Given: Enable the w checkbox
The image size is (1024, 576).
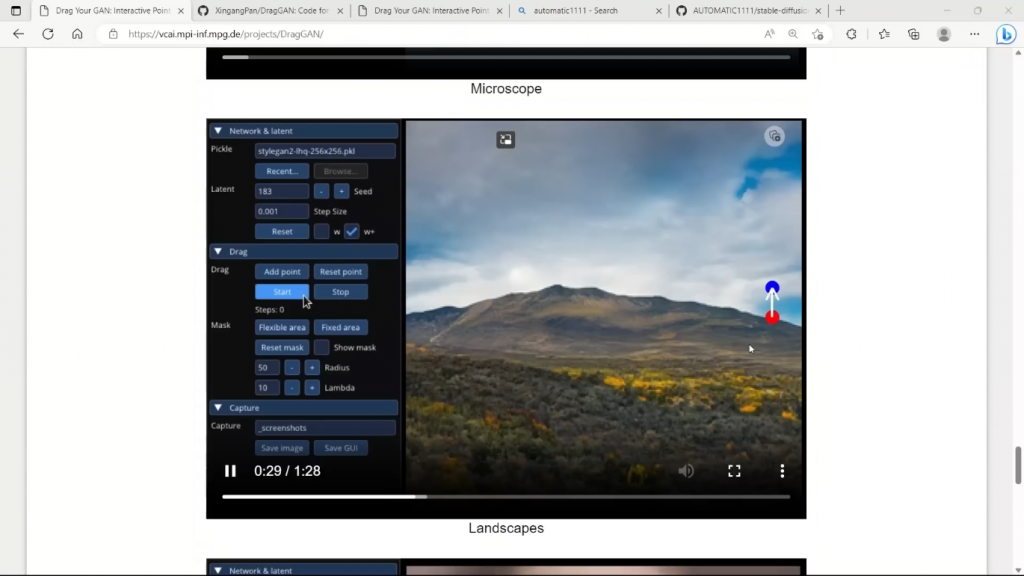Looking at the screenshot, I should click(321, 232).
